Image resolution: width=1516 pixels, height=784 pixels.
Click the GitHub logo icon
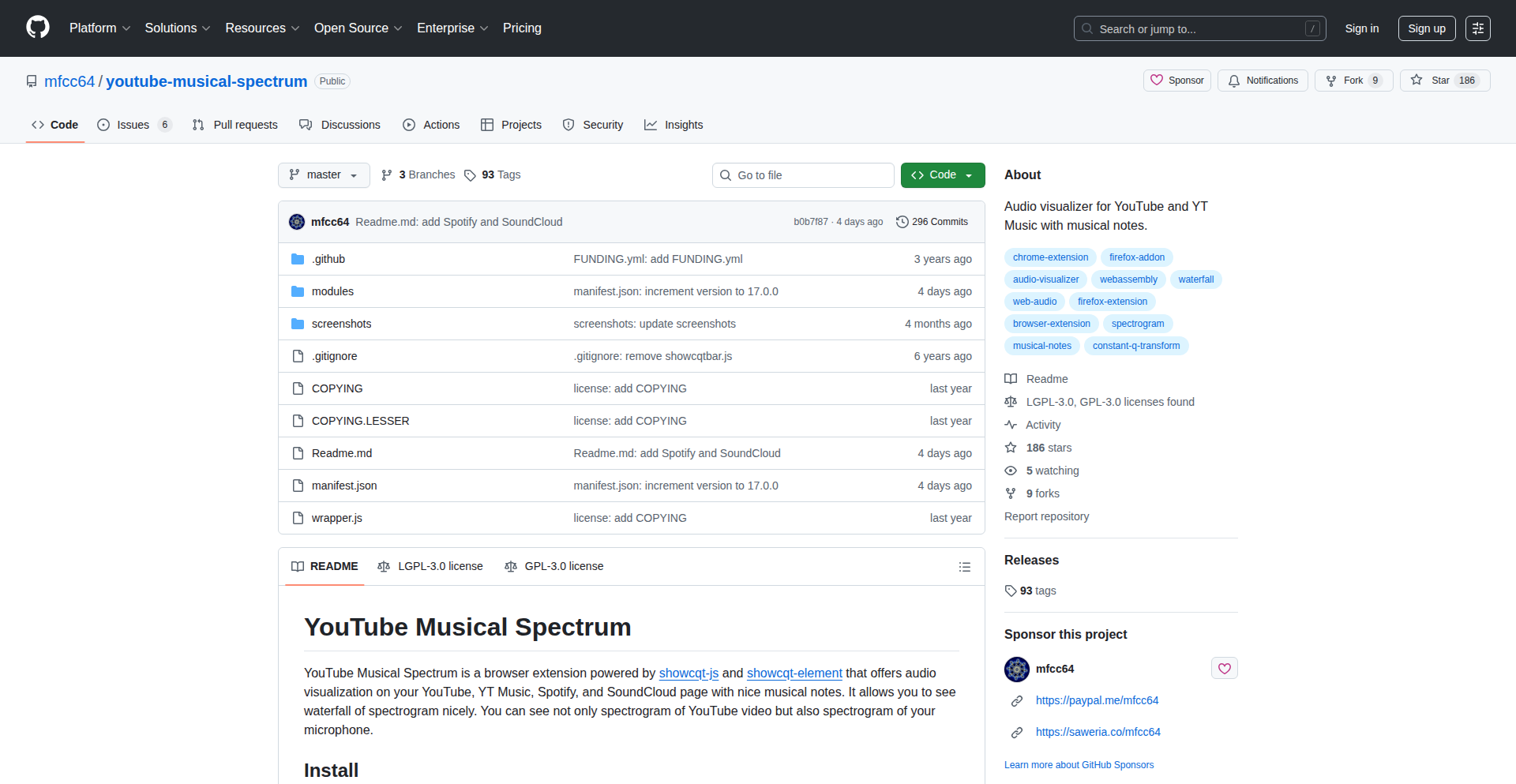click(38, 28)
